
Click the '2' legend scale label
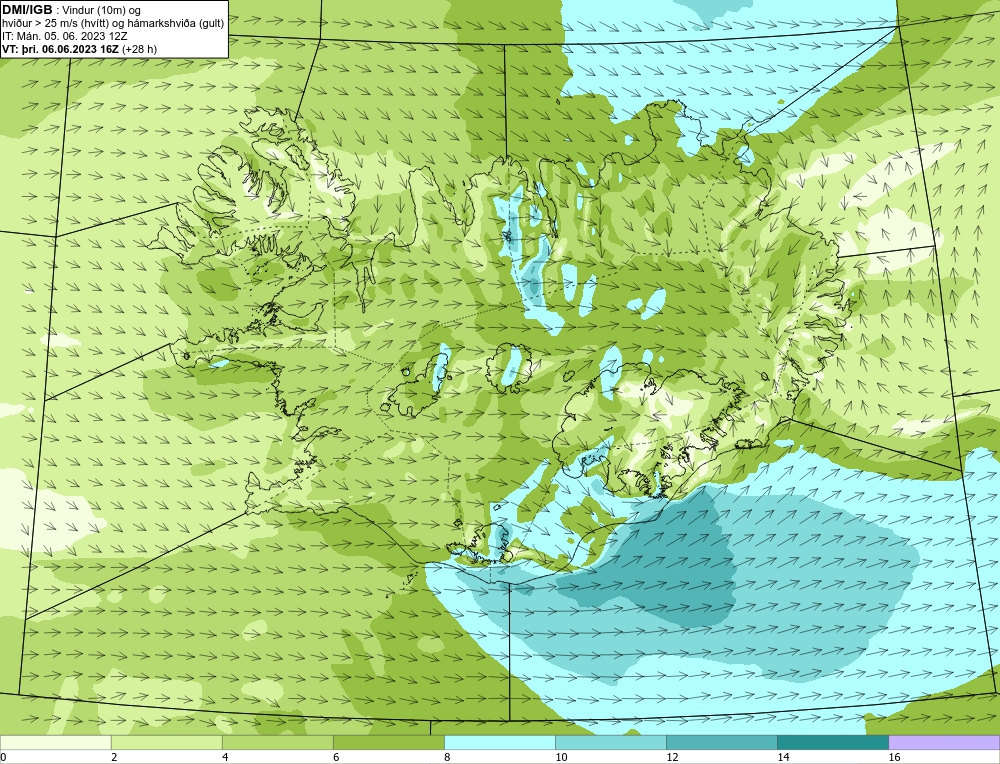[x=114, y=757]
